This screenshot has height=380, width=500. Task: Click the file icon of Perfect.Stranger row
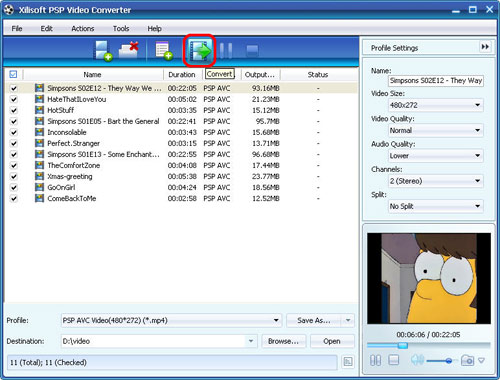point(39,143)
